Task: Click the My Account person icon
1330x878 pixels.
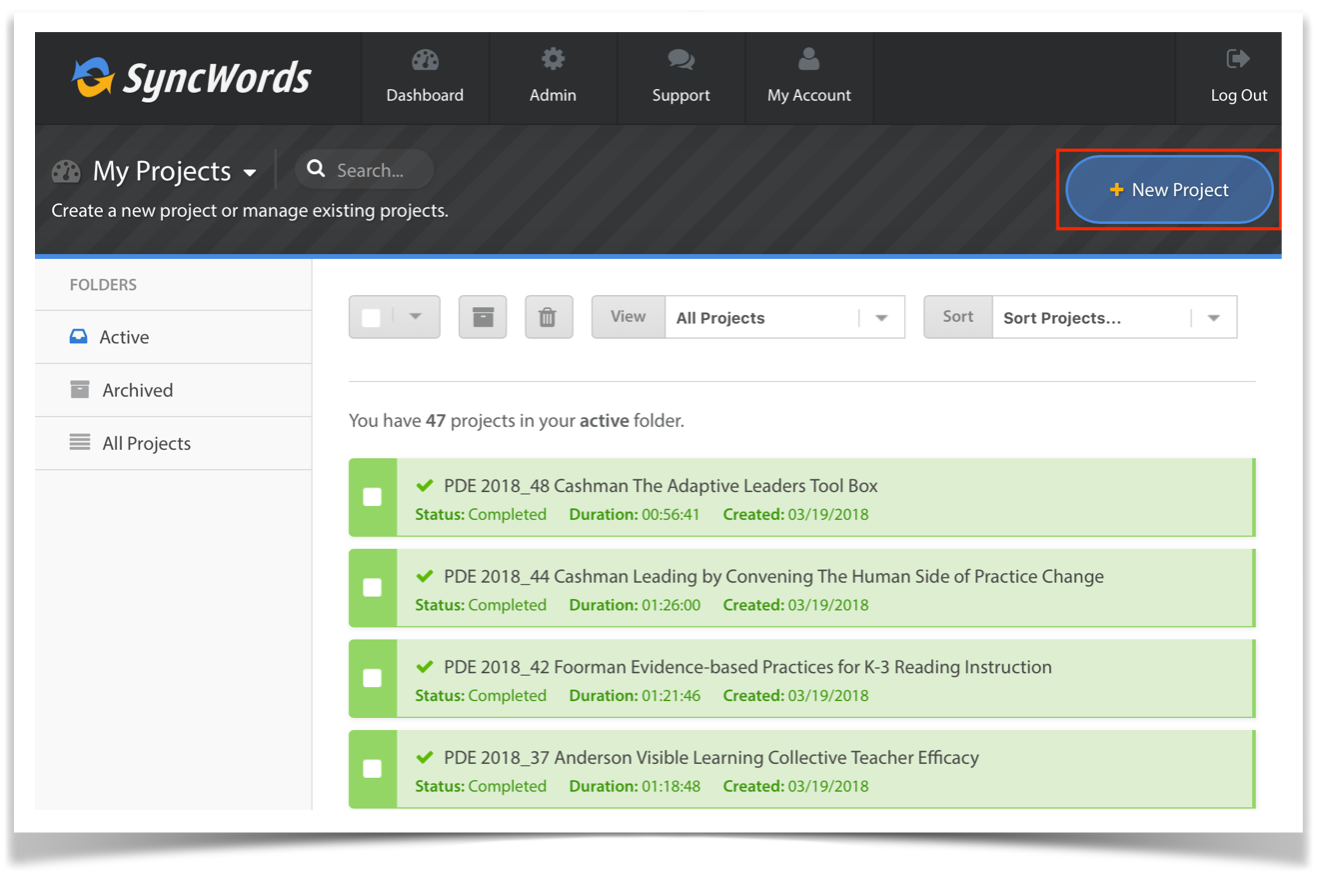Action: tap(809, 58)
